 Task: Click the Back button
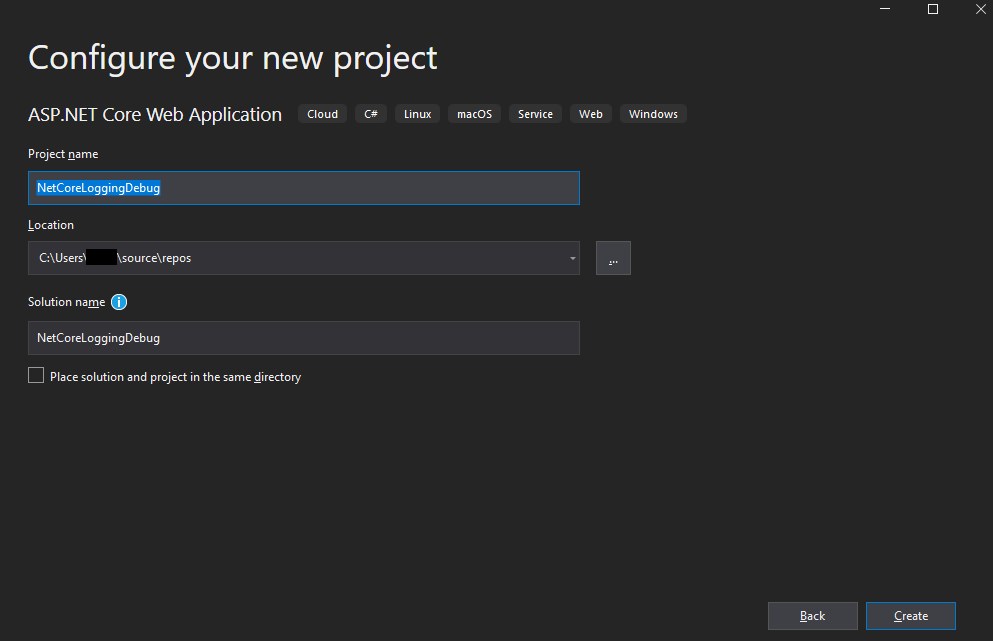point(812,615)
